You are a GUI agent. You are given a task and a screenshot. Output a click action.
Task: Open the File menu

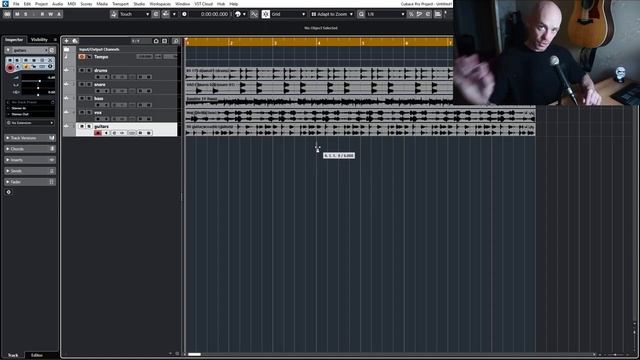click(16, 4)
